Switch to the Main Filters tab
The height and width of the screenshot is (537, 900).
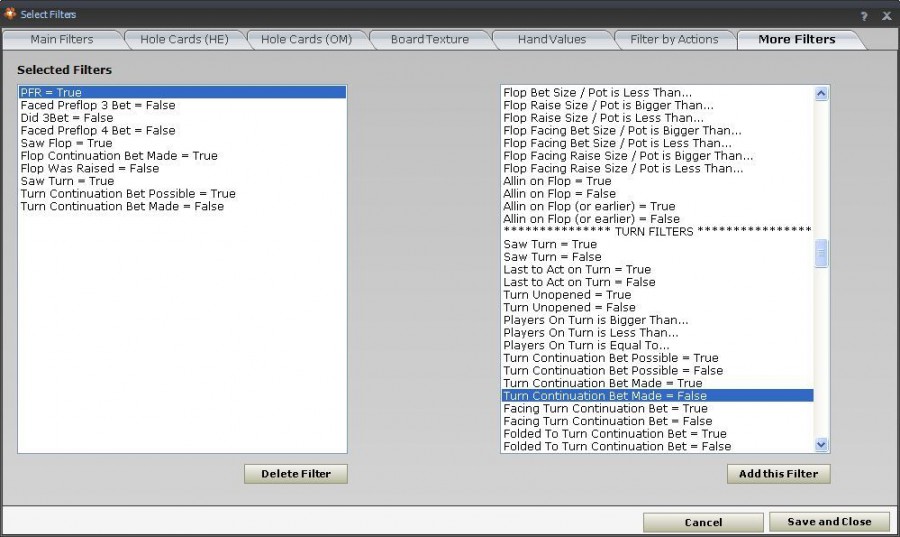click(62, 39)
